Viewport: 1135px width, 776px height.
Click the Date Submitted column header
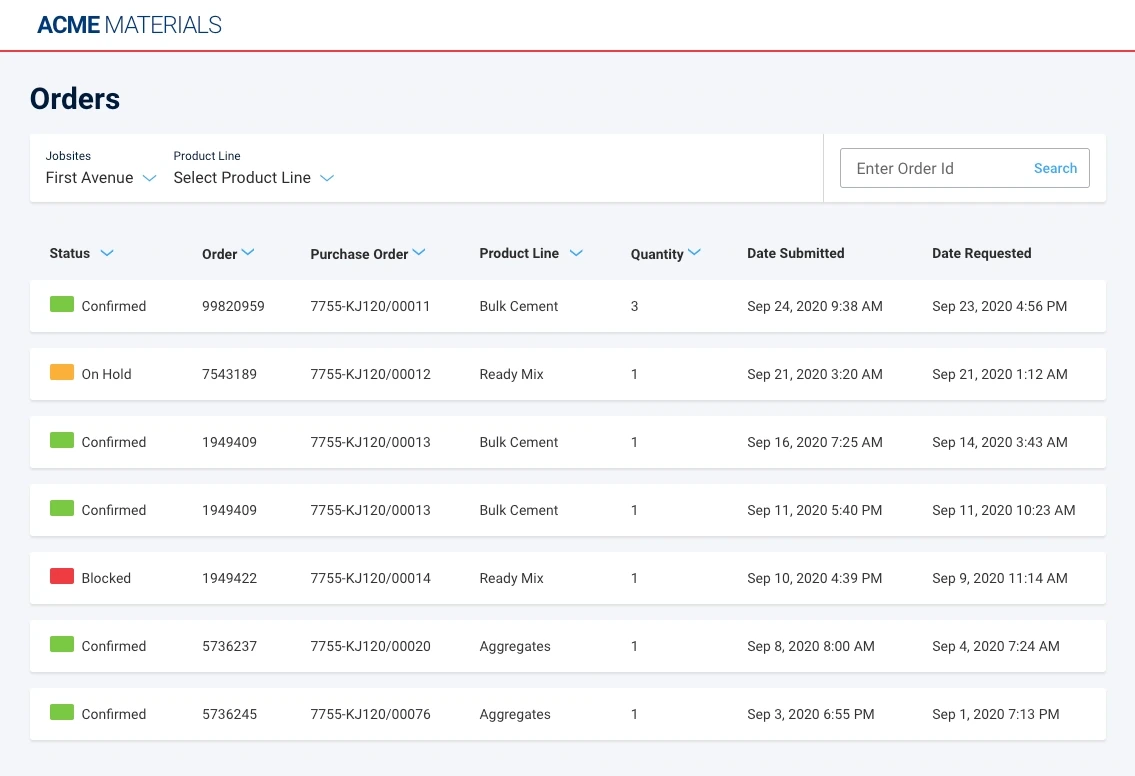point(796,253)
